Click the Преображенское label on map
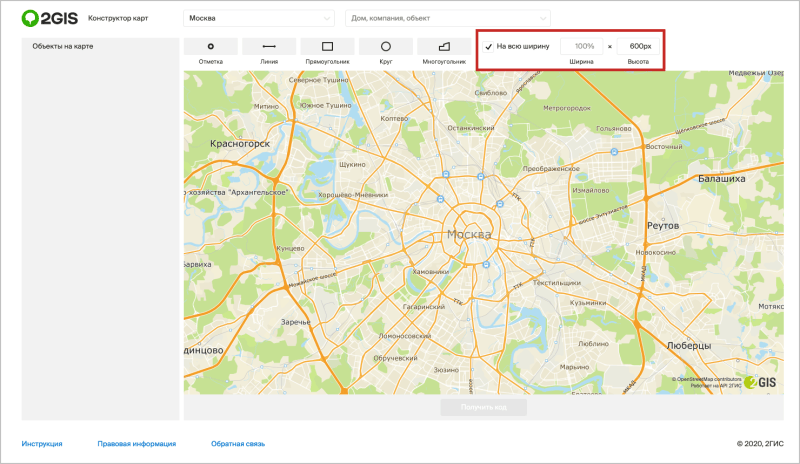800x464 pixels. 551,168
